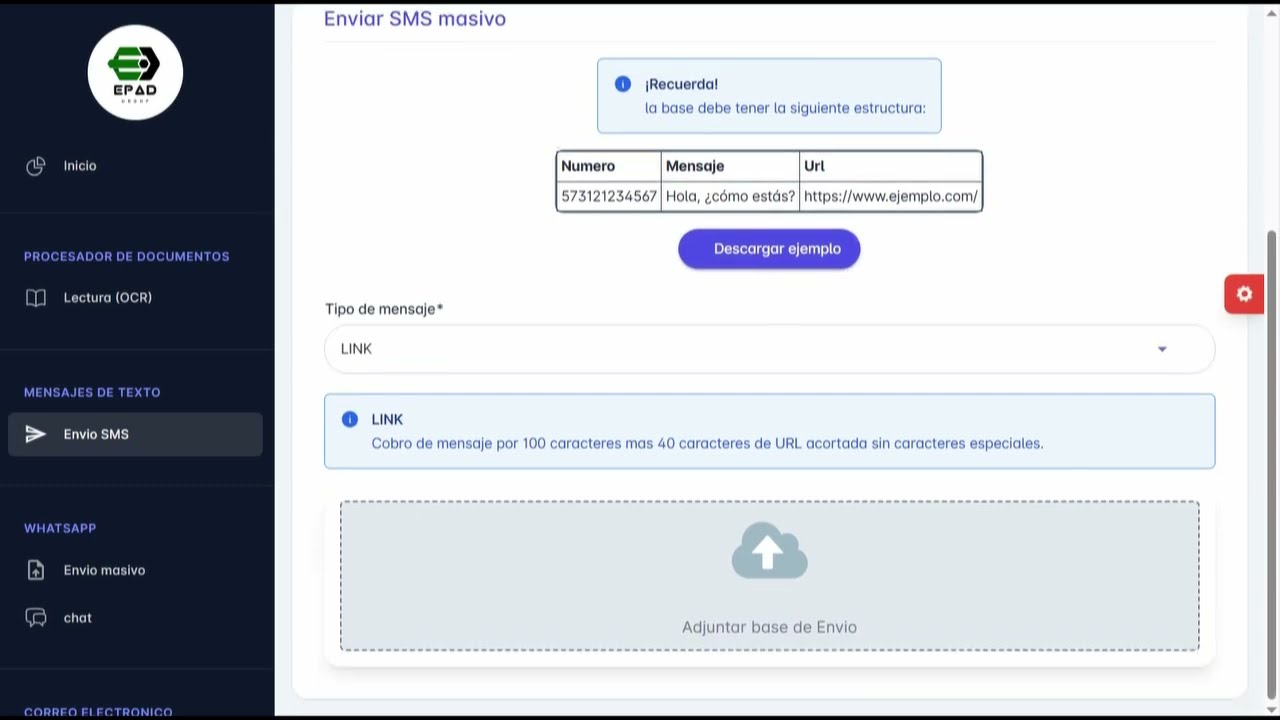Click the Envio masivo upload file icon
The height and width of the screenshot is (720, 1280).
coord(36,570)
